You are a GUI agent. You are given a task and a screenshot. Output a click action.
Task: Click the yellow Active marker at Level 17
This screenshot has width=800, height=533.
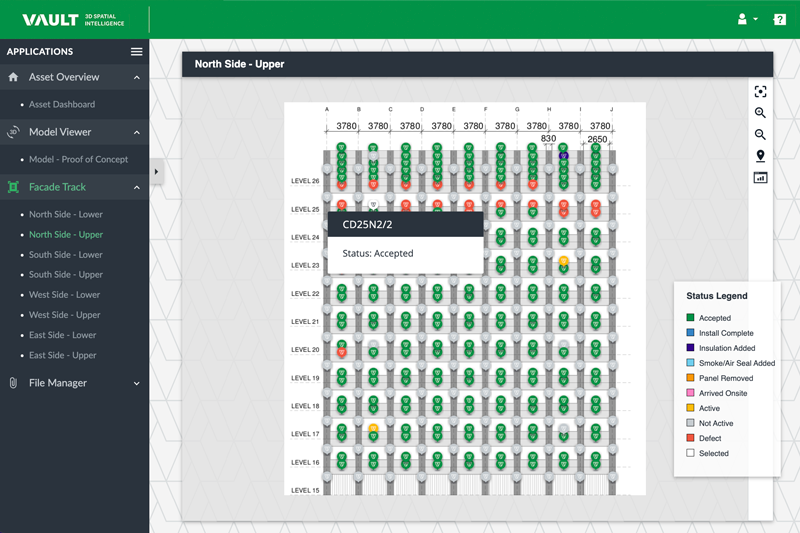coord(373,428)
